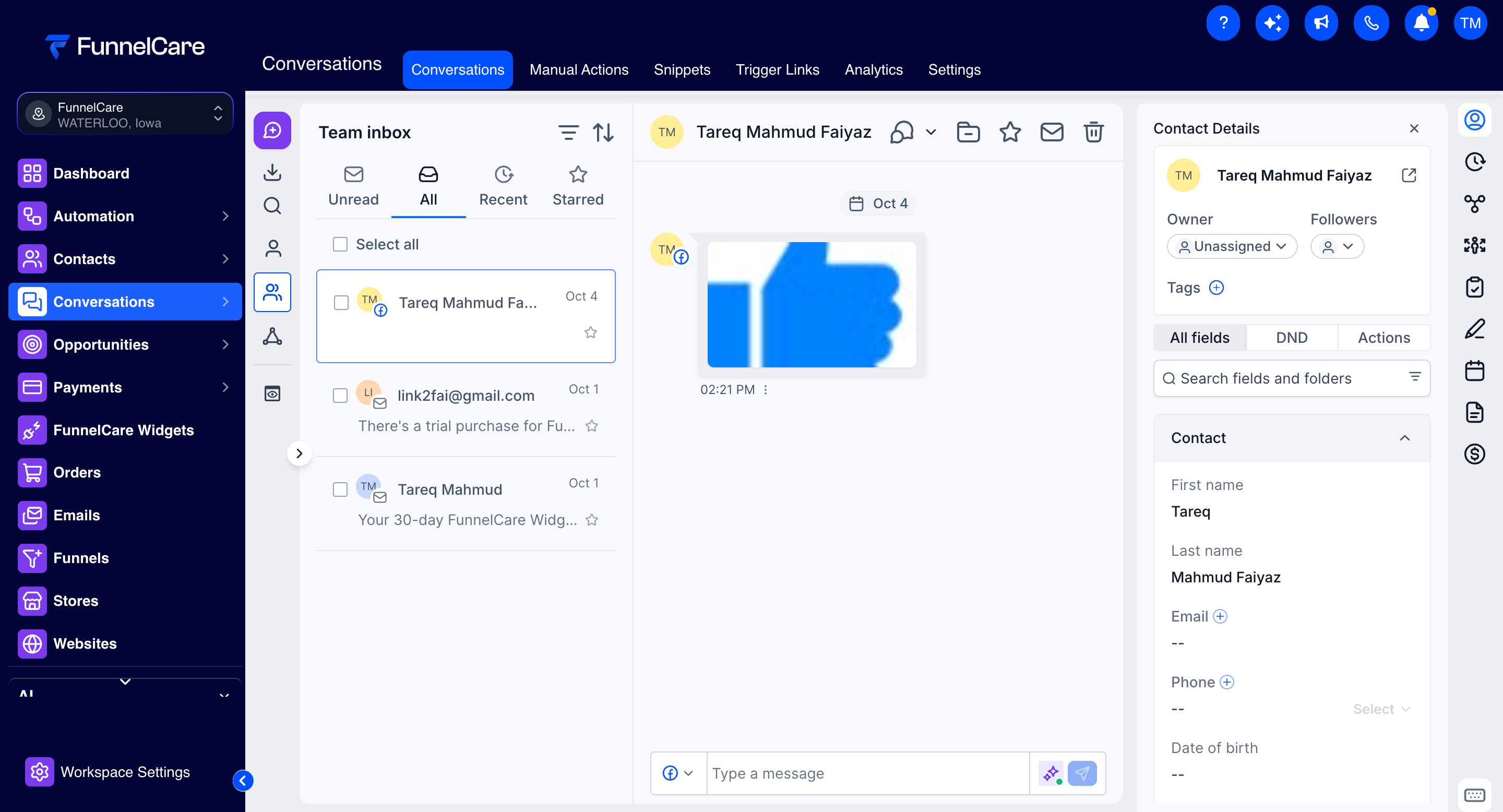Open the phone dialer icon
Image resolution: width=1503 pixels, height=812 pixels.
click(x=1371, y=23)
